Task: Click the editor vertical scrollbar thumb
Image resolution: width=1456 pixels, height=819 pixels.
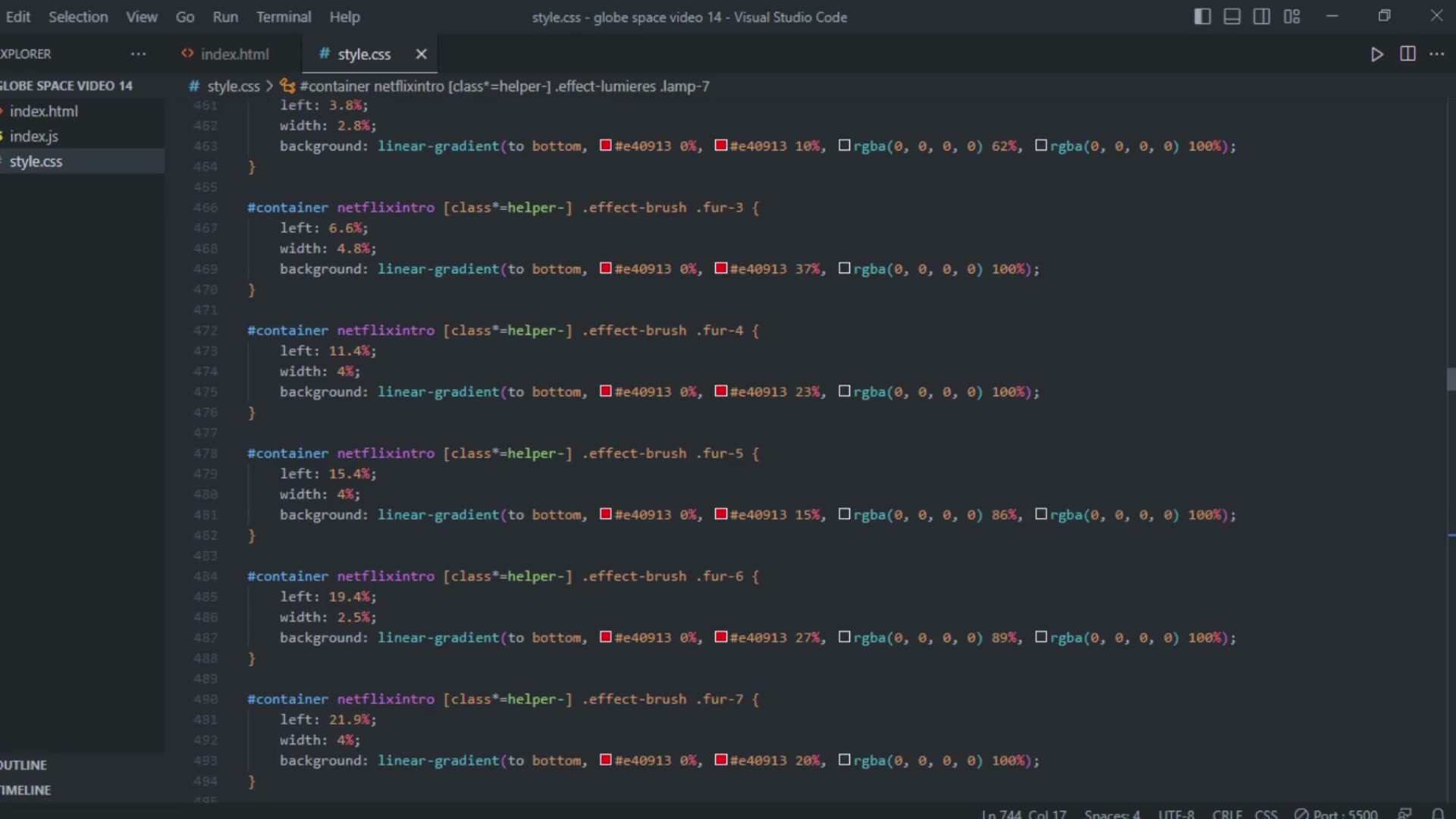Action: pyautogui.click(x=1451, y=379)
